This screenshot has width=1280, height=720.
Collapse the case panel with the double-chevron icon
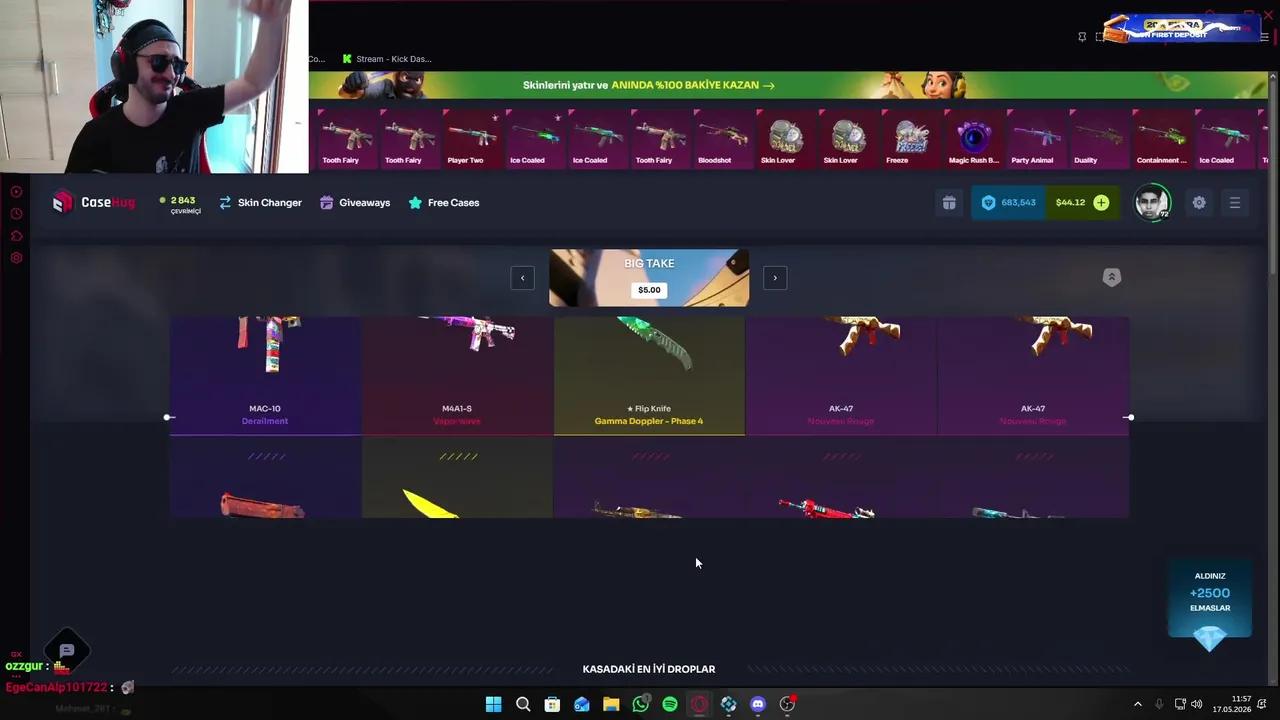[1111, 277]
